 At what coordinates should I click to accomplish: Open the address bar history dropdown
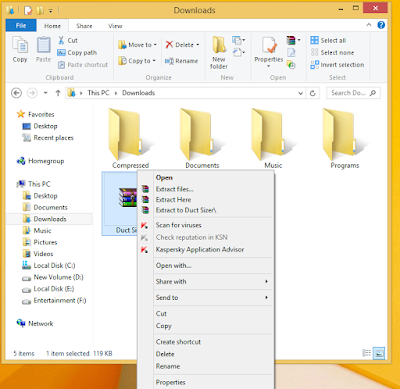(x=300, y=93)
